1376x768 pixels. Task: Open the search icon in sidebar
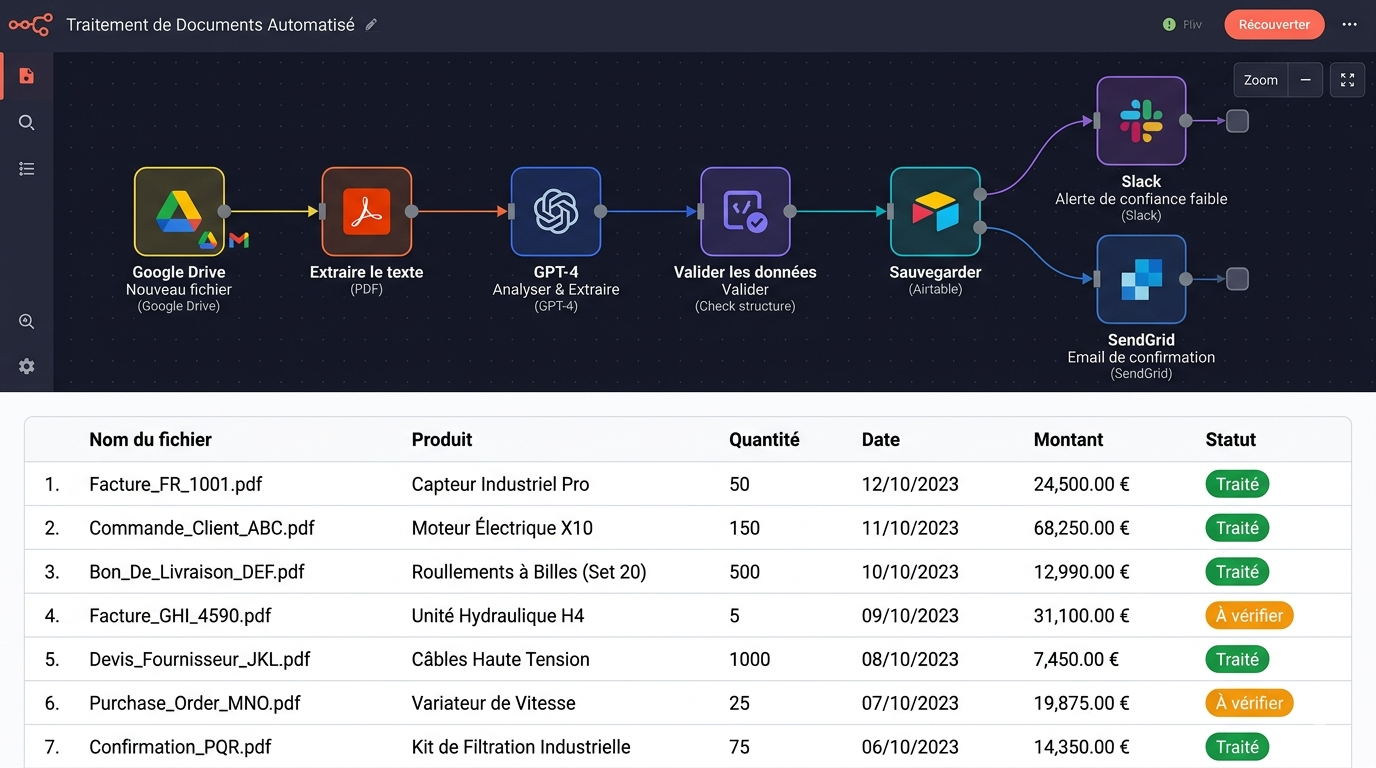click(x=27, y=122)
